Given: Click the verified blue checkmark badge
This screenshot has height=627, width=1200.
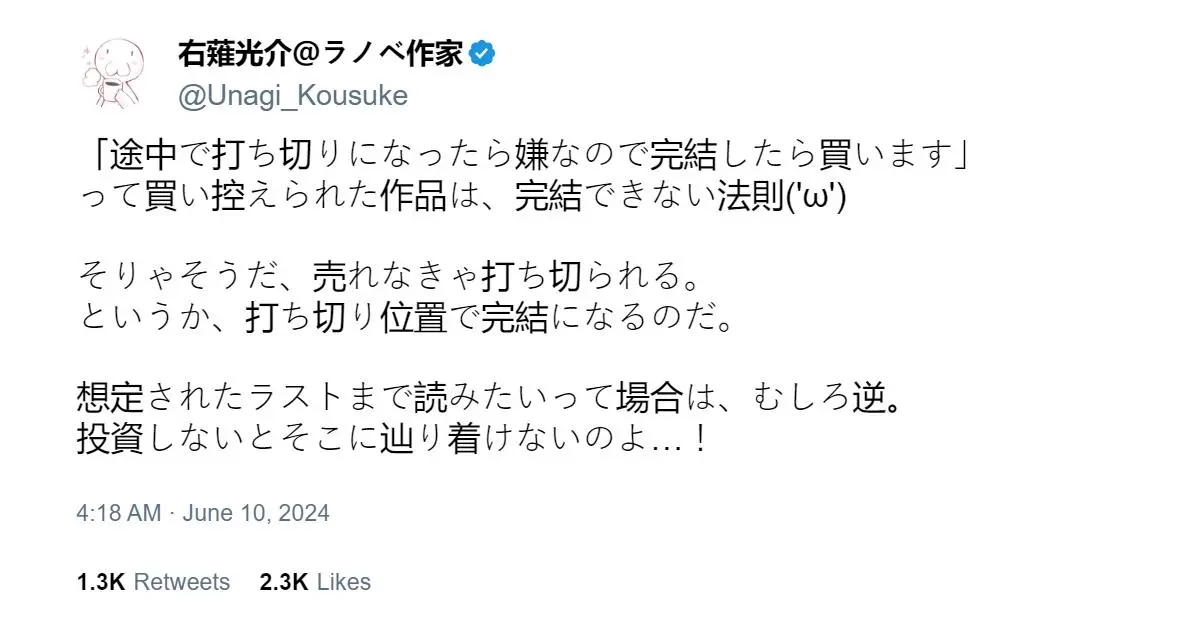Looking at the screenshot, I should [483, 54].
